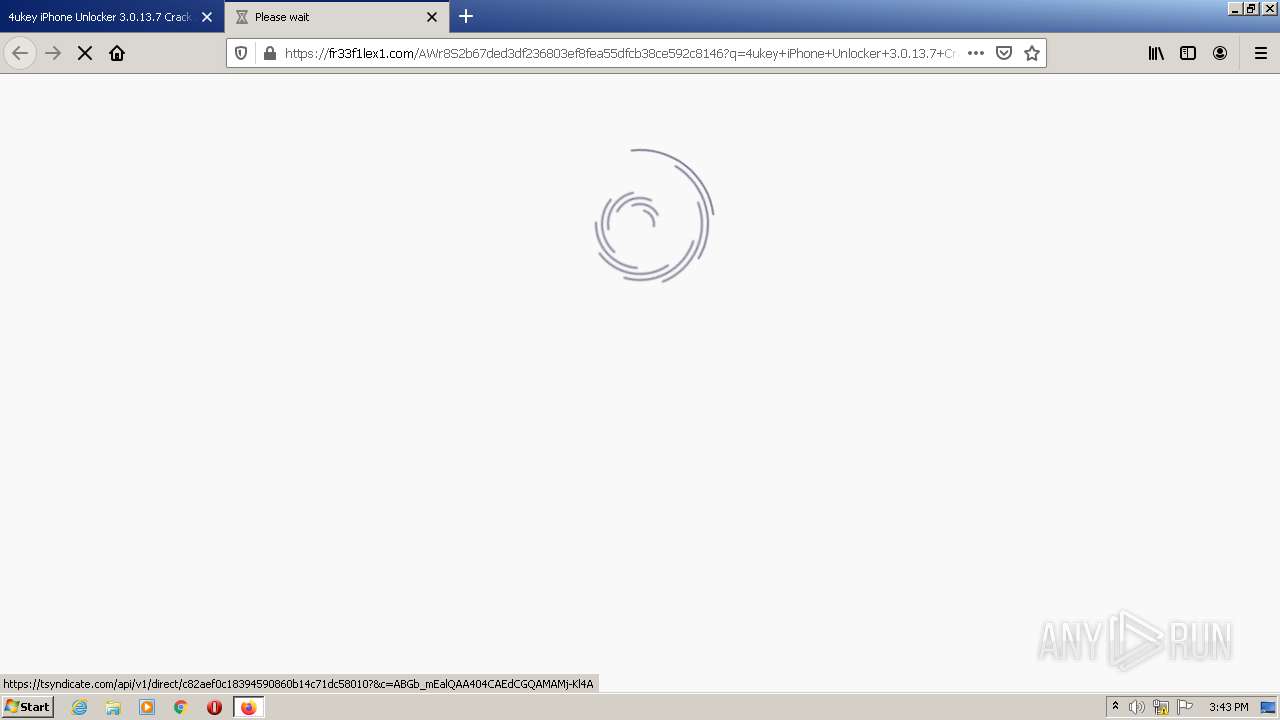Open the Windows Start menu
Image resolution: width=1280 pixels, height=720 pixels.
click(28, 707)
